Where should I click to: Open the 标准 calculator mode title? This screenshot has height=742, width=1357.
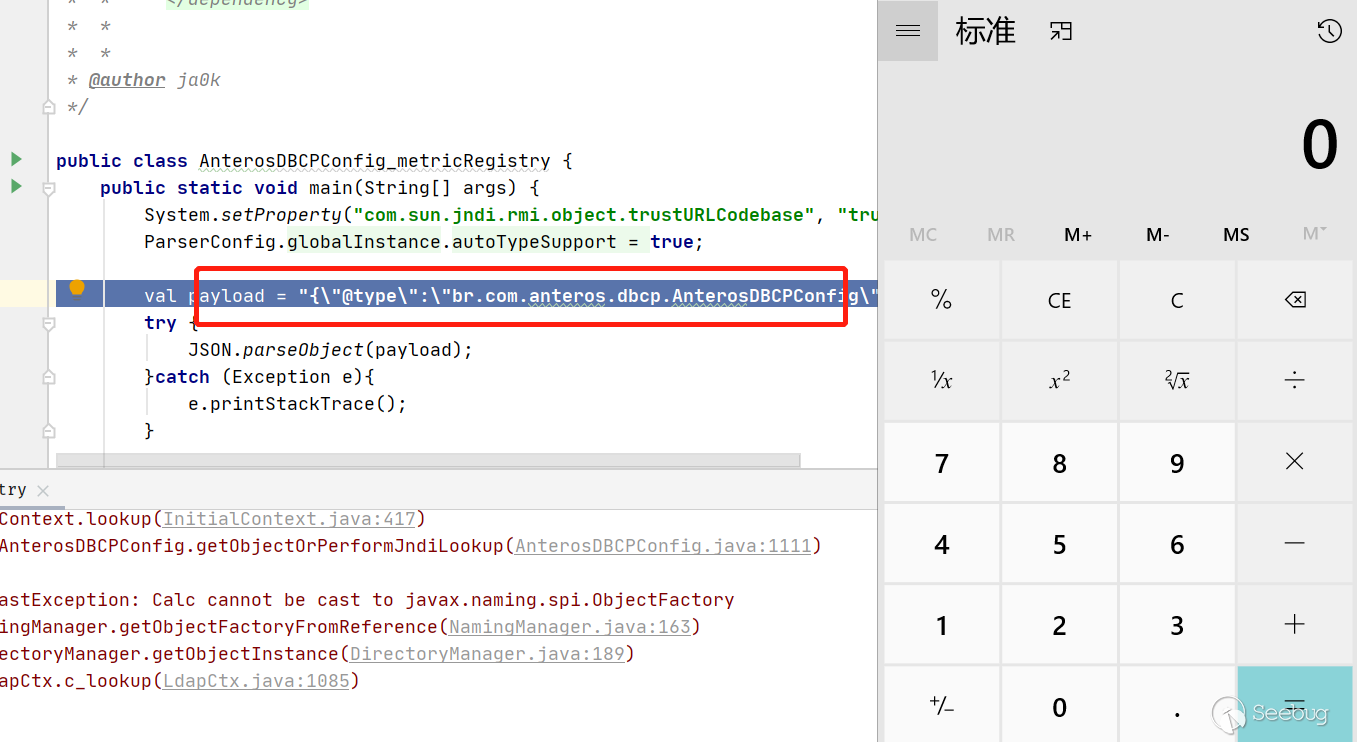986,31
